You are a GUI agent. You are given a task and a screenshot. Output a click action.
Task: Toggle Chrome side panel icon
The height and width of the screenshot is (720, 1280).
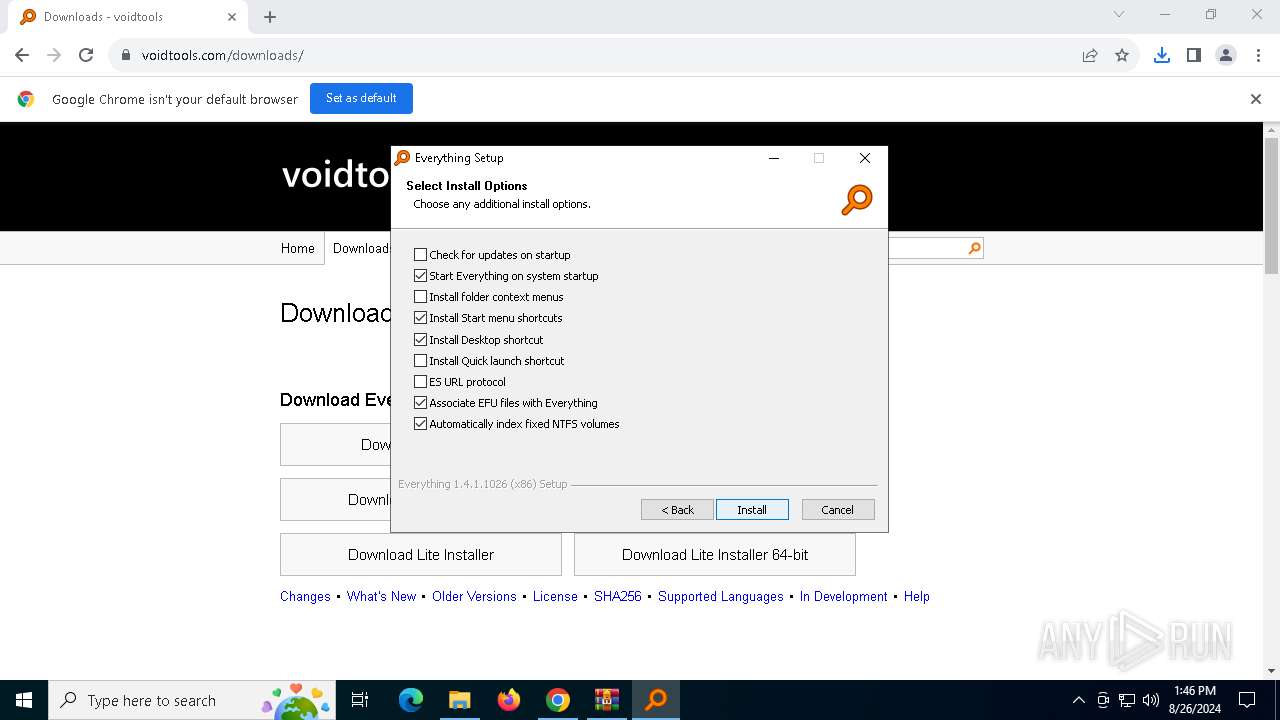[x=1193, y=55]
